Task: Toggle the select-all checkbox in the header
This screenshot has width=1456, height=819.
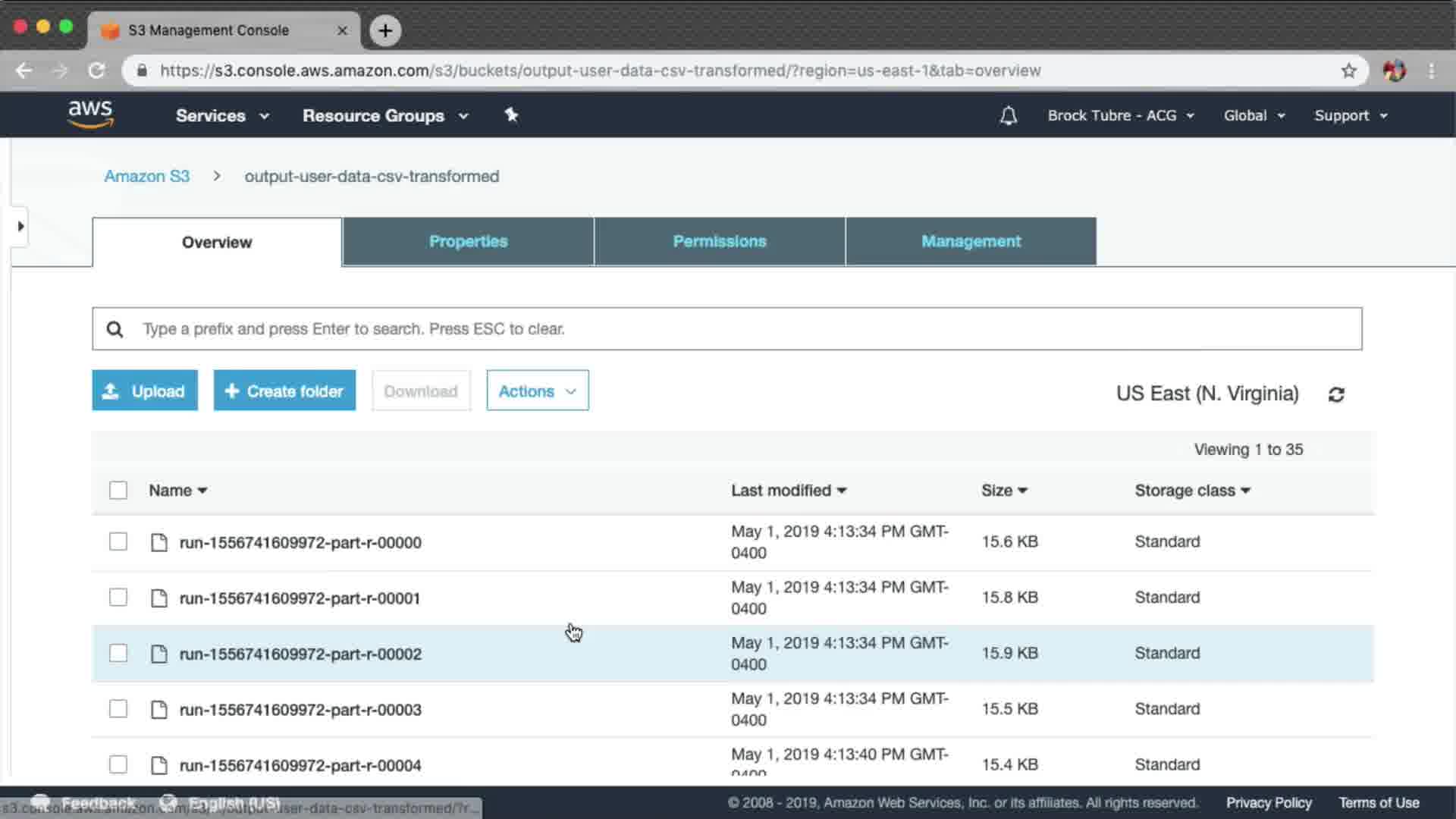Action: click(x=118, y=491)
